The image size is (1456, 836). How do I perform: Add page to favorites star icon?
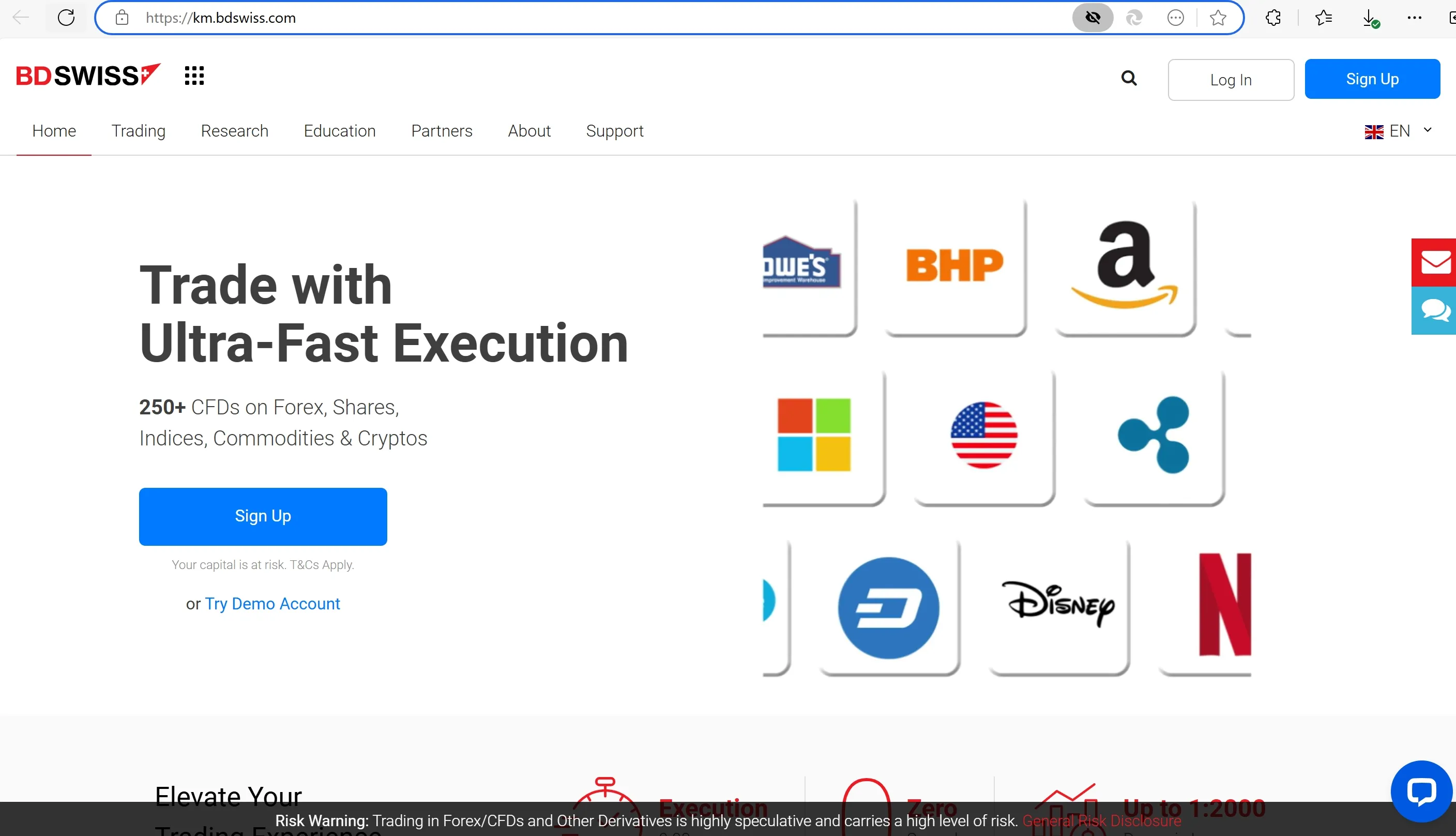[x=1217, y=18]
